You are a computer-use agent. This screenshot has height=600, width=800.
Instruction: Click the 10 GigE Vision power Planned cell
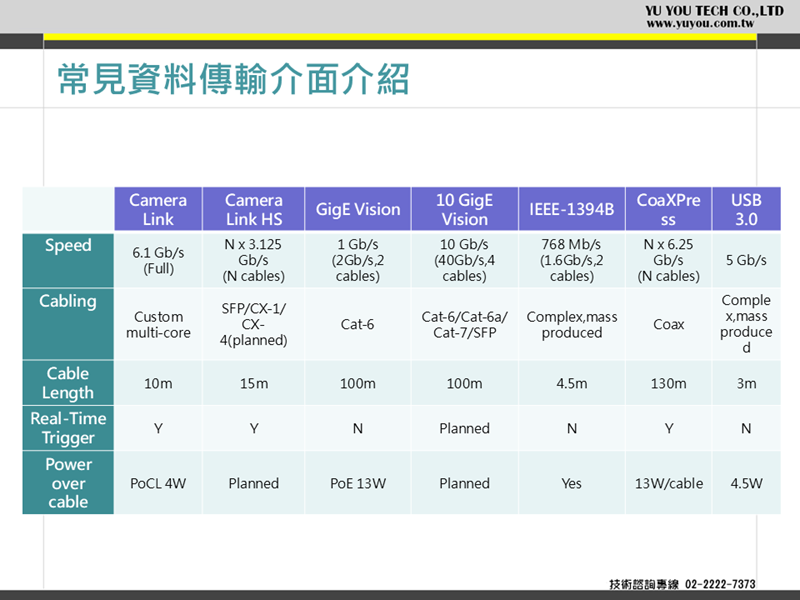pyautogui.click(x=464, y=483)
